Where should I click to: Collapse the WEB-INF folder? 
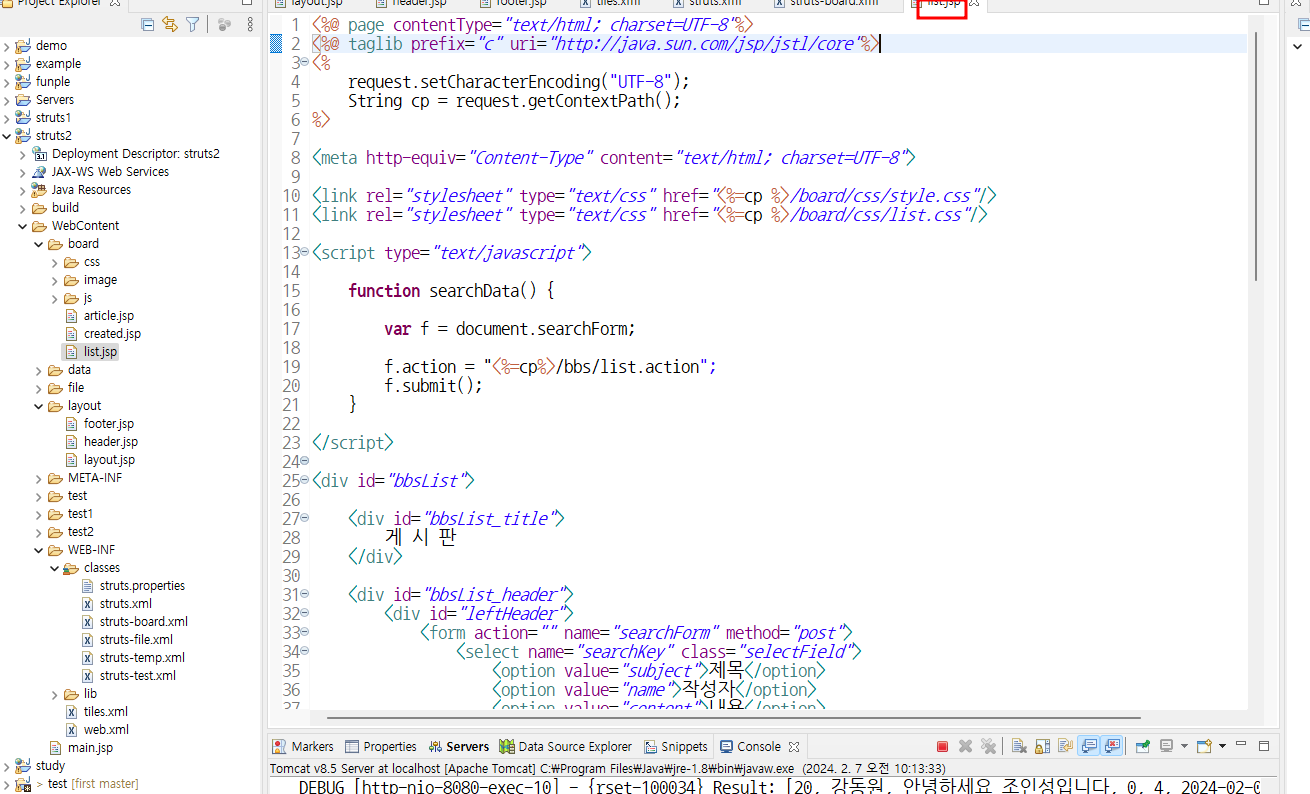pyautogui.click(x=39, y=550)
